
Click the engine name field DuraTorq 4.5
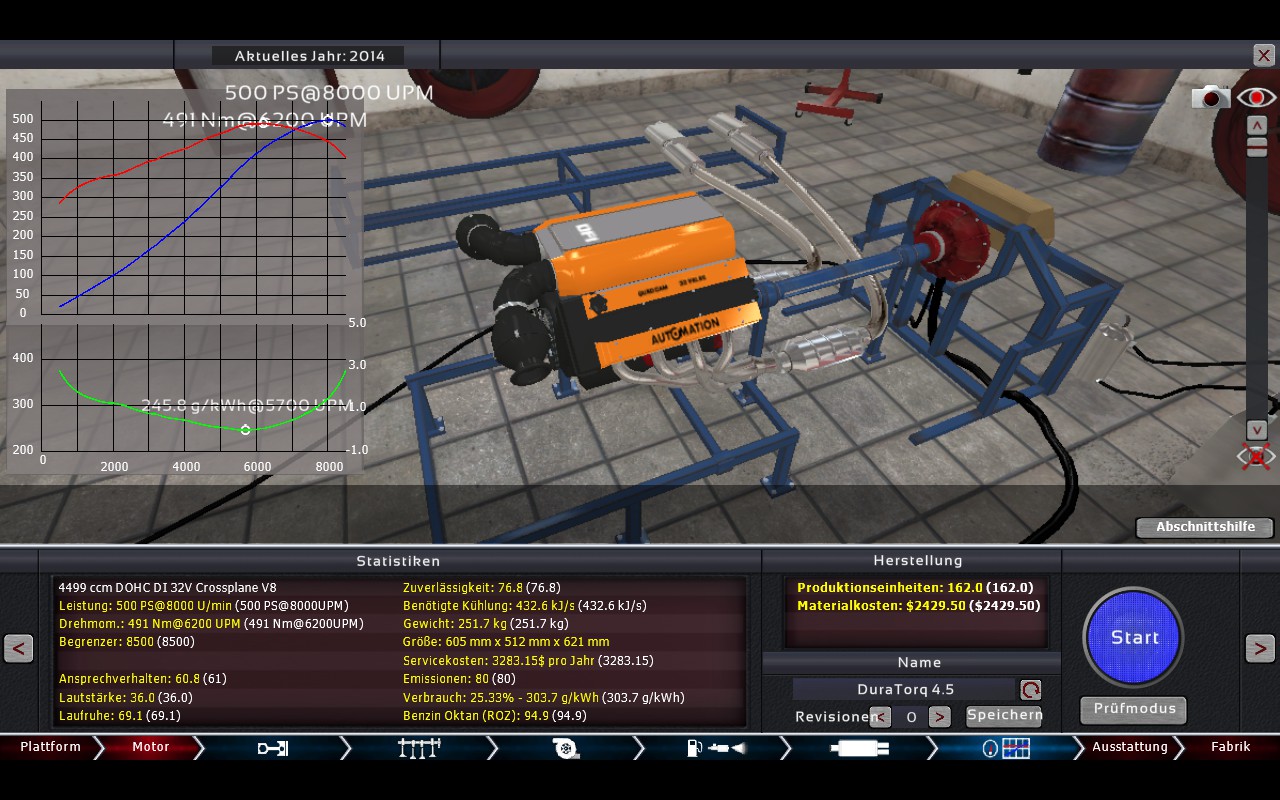[x=905, y=689]
